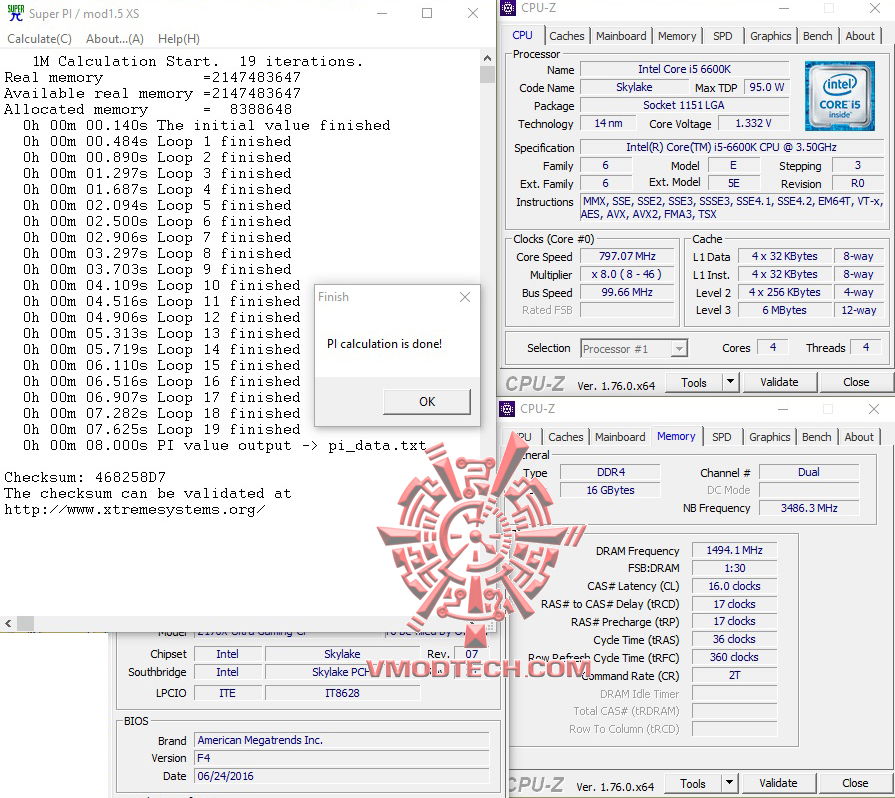Open the Calculate menu in Super PI
The image size is (895, 798).
39,38
